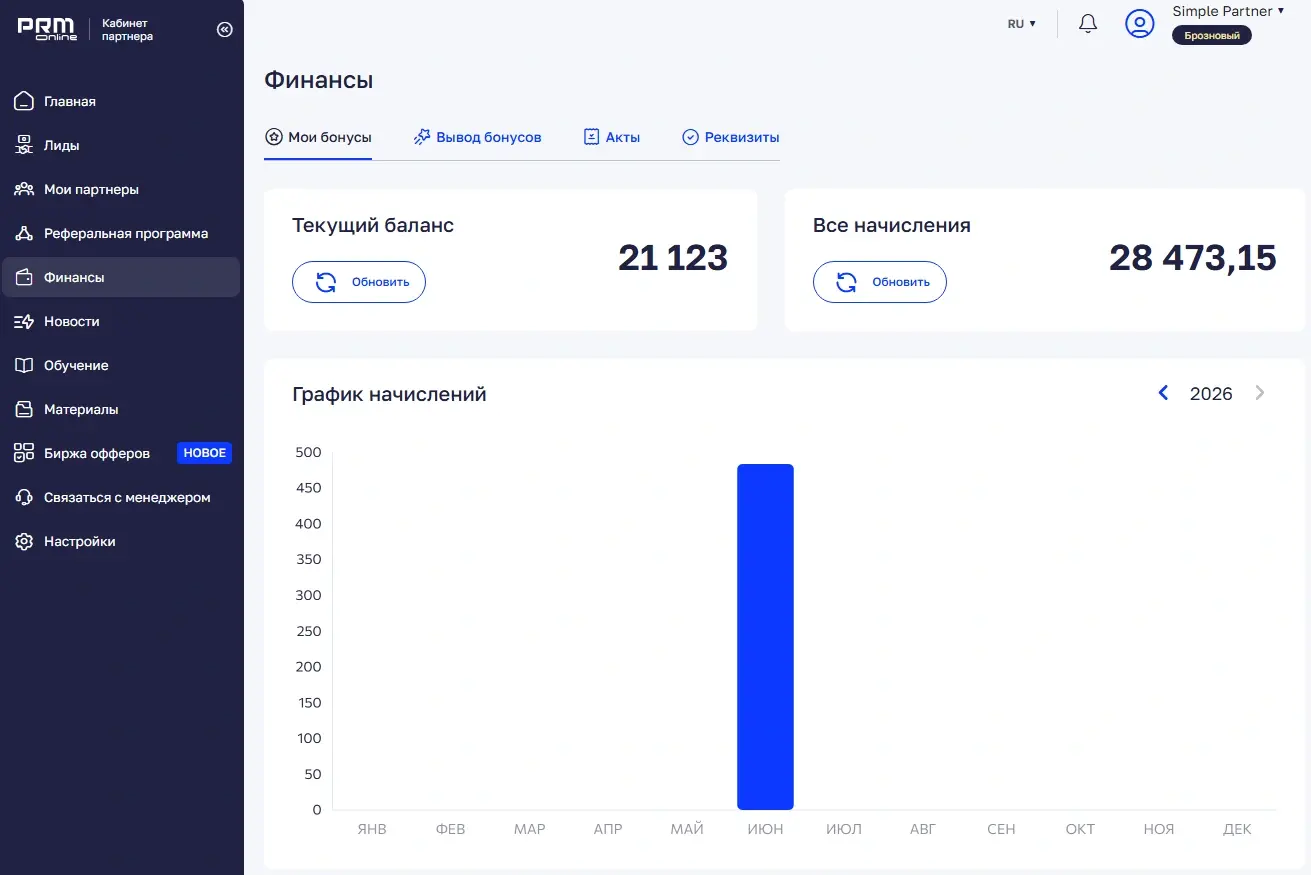Click the offers exchange grid icon
Screen dimensions: 1311x875
pyautogui.click(x=24, y=453)
